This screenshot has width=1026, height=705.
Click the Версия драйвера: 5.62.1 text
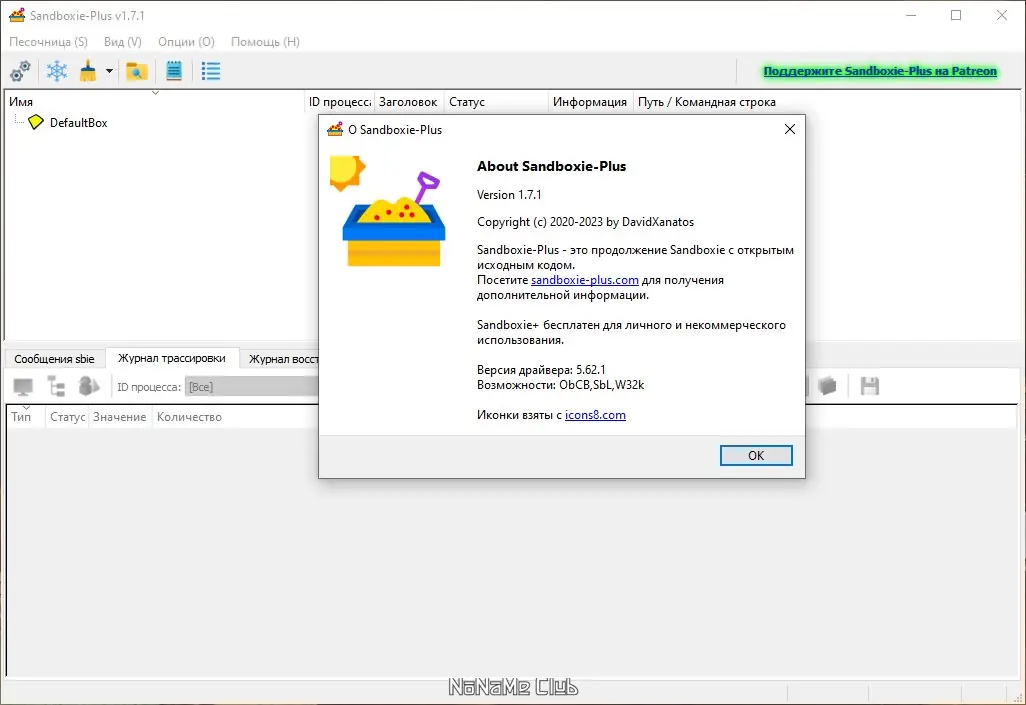[541, 369]
